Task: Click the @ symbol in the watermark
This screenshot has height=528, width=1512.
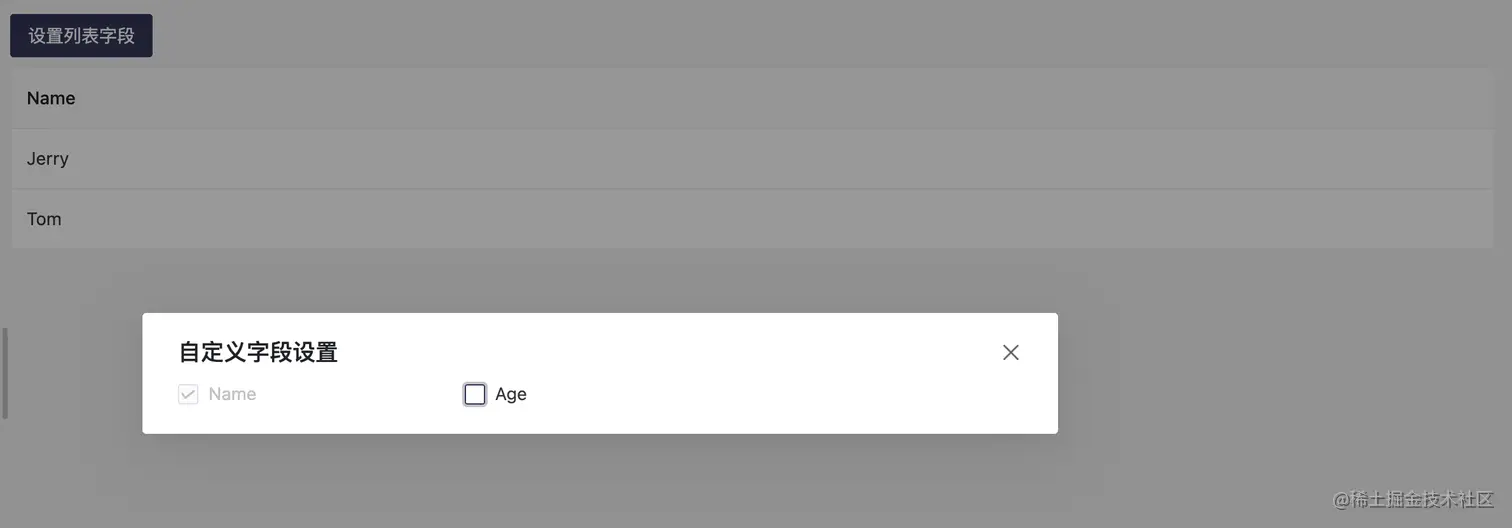Action: coord(1342,499)
